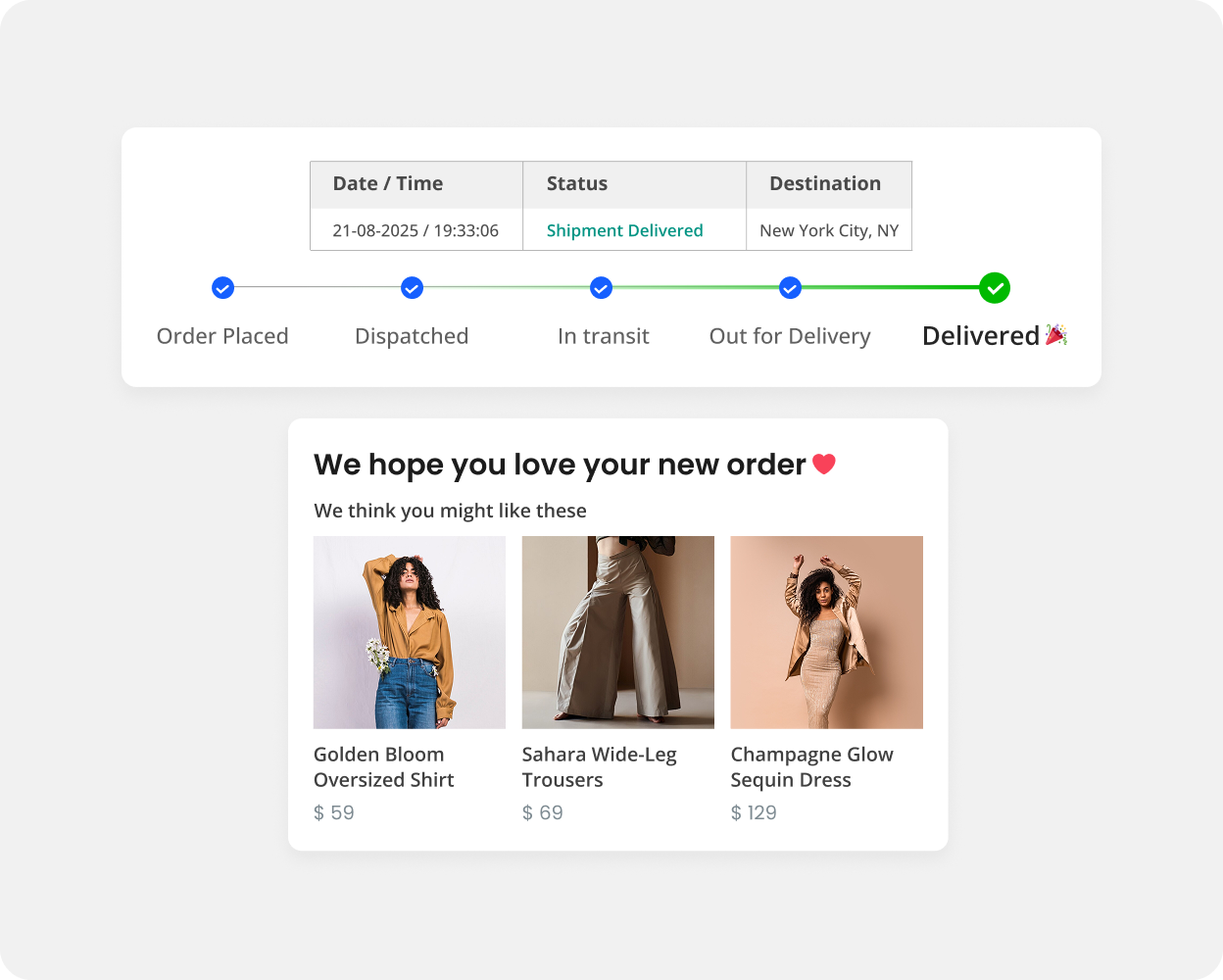Click the Status column header
1223x980 pixels.
[x=577, y=184]
